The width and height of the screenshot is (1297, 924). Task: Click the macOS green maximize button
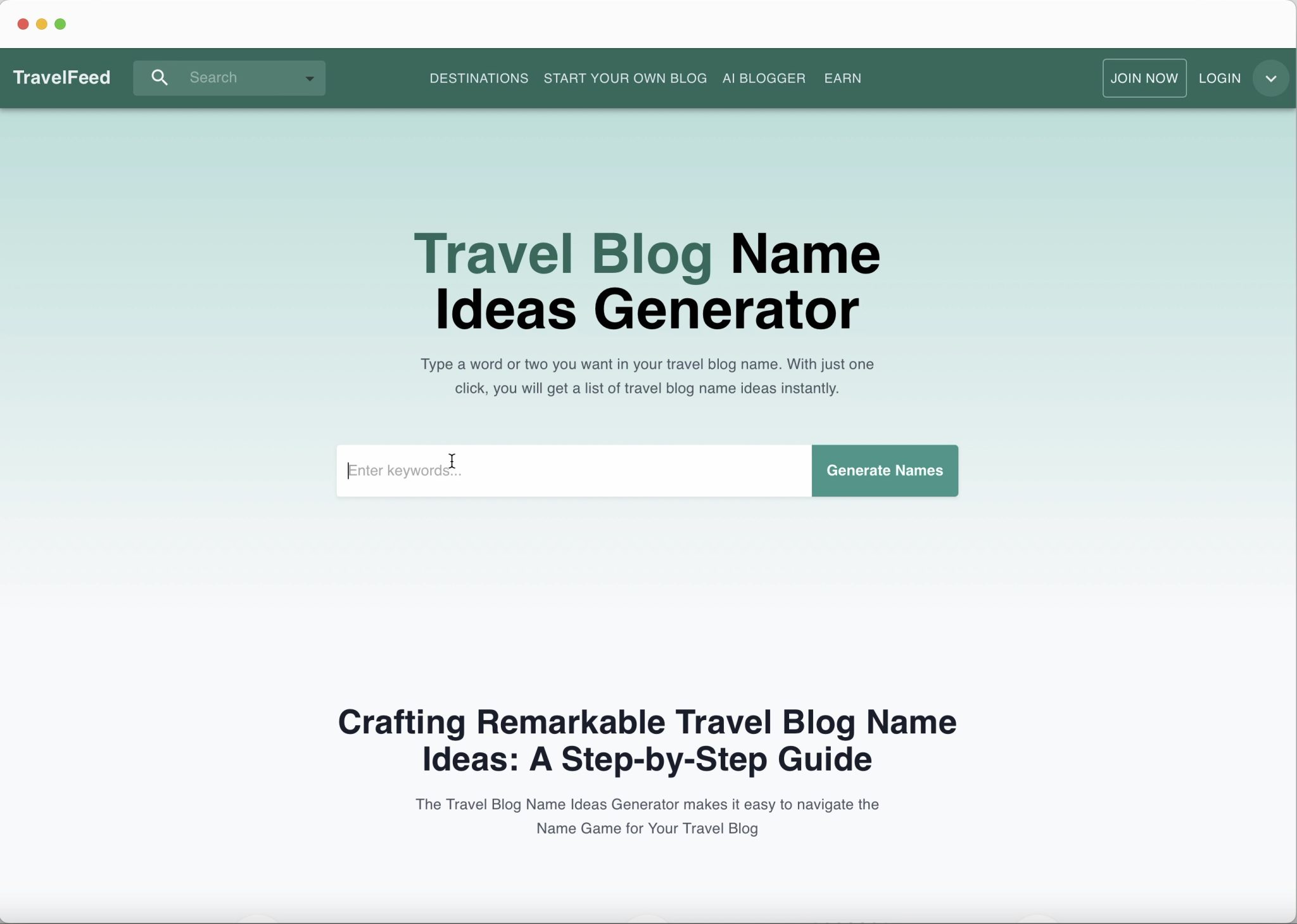tap(63, 25)
